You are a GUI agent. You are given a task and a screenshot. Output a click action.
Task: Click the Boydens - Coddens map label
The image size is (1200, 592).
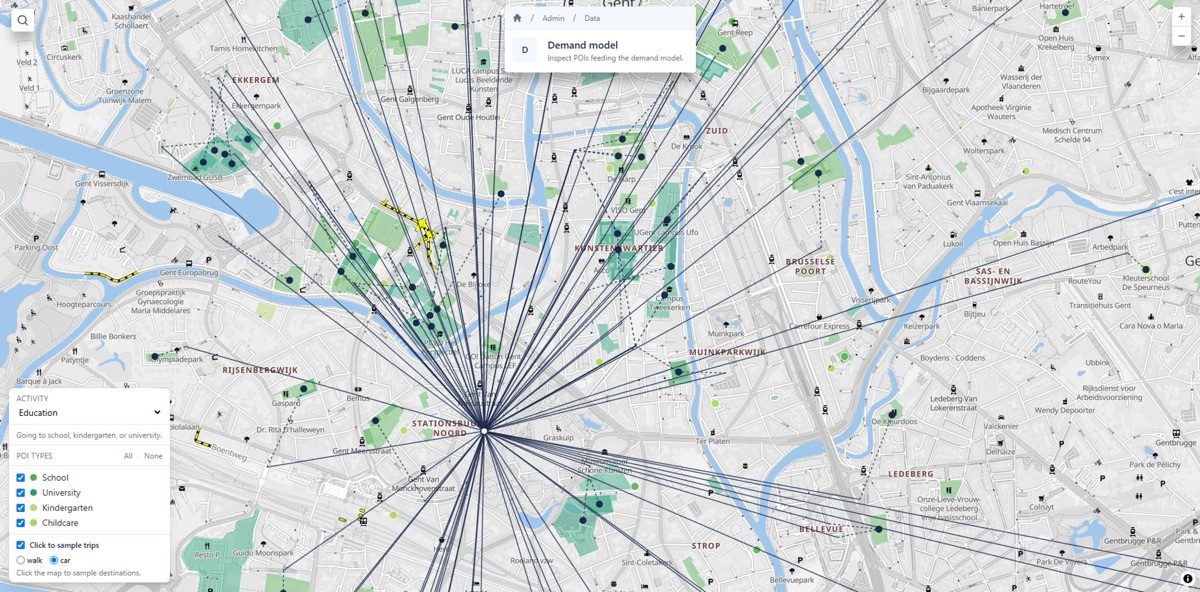coord(952,358)
